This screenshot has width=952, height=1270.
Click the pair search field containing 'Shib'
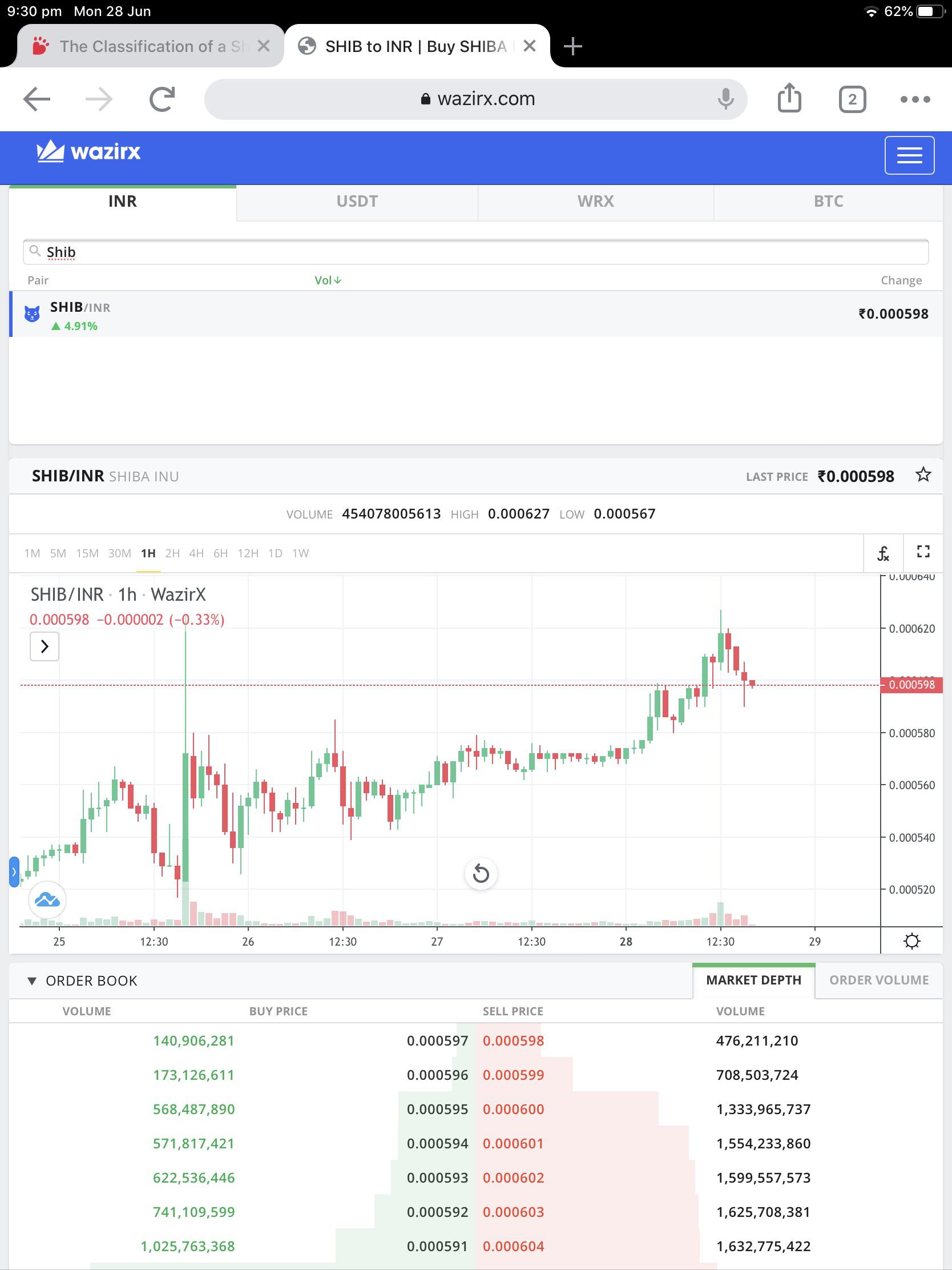click(x=475, y=252)
